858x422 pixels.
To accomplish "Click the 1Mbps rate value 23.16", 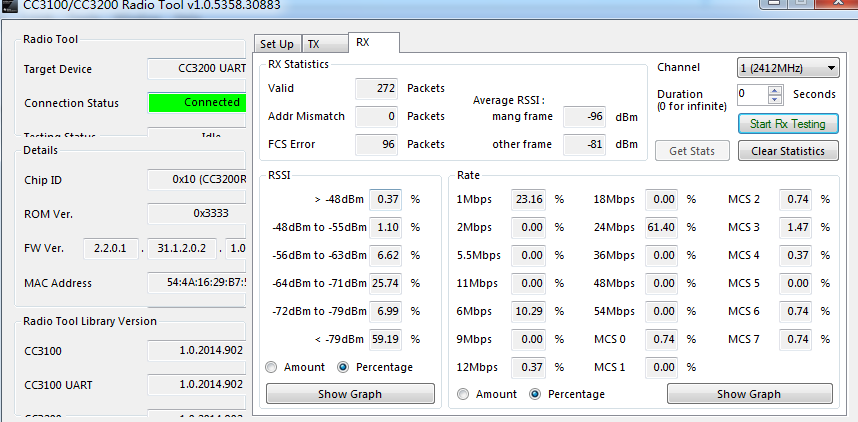I will [x=529, y=200].
